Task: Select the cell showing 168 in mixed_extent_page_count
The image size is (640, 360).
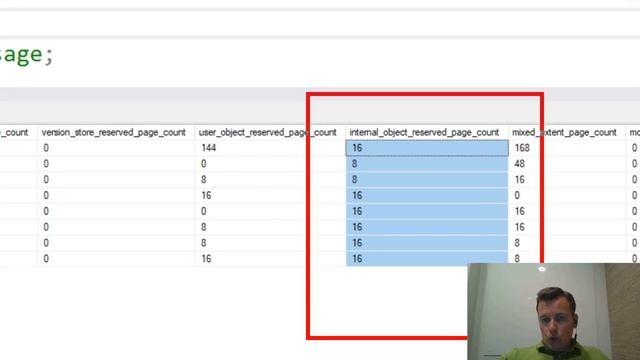Action: point(567,148)
